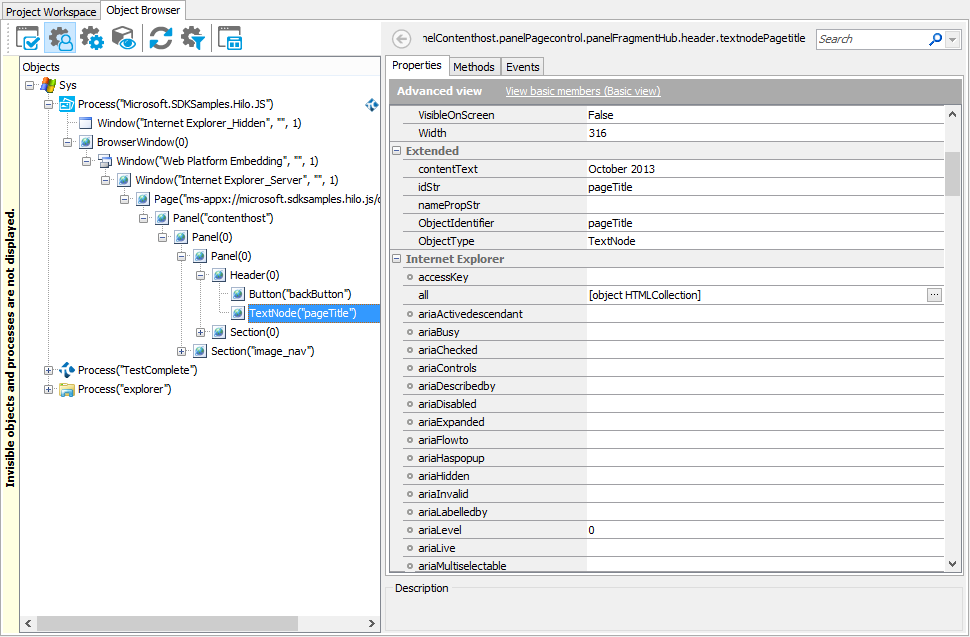This screenshot has width=970, height=637.
Task: Click the window with checkmark toolbar icon
Action: click(x=28, y=39)
